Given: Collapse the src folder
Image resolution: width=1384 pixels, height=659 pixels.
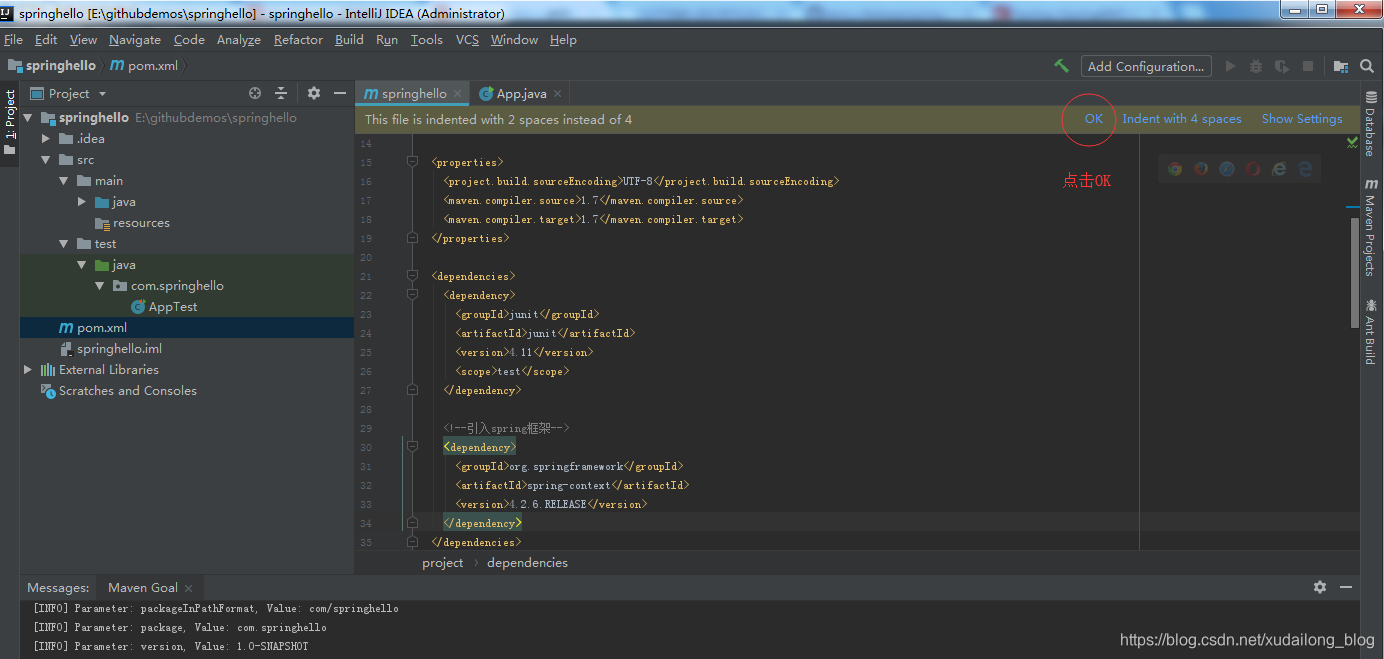Looking at the screenshot, I should click(x=46, y=160).
